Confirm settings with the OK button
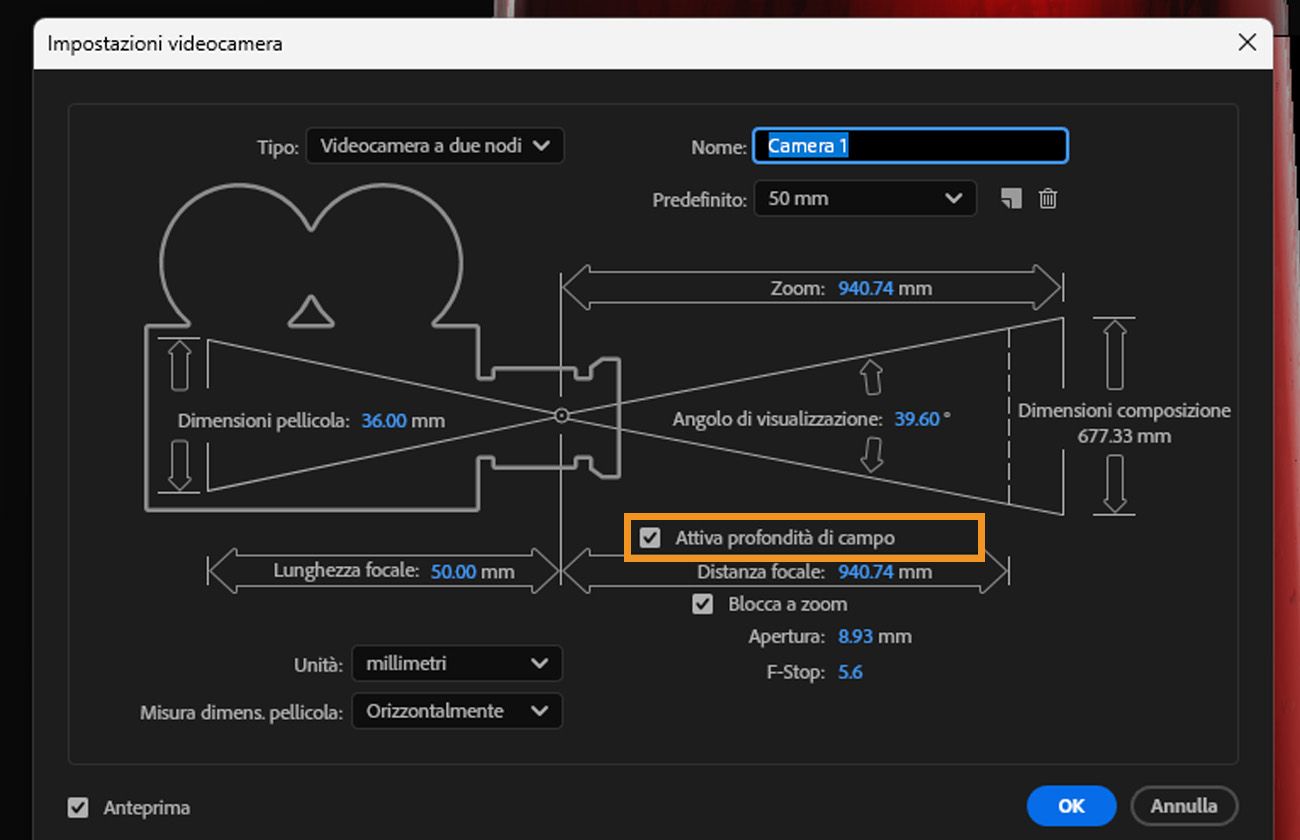The image size is (1300, 840). 1071,805
